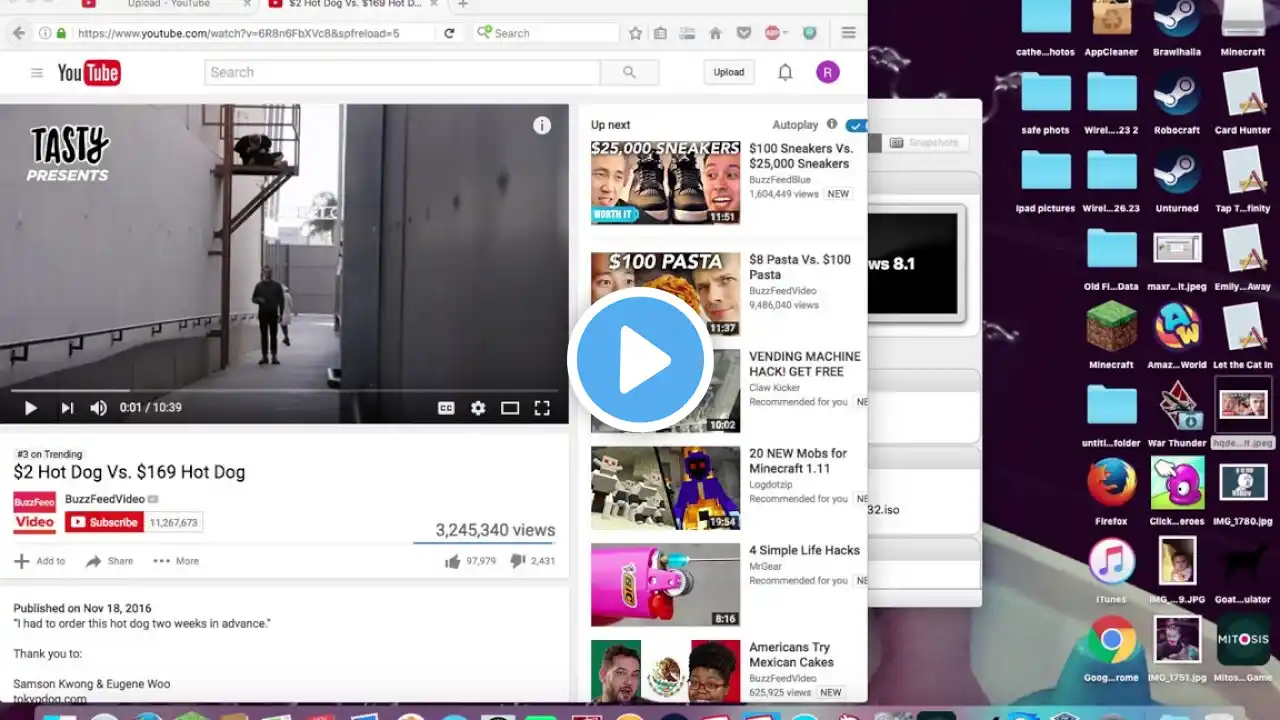Open a new browser tab
The image size is (1280, 720).
(x=462, y=4)
